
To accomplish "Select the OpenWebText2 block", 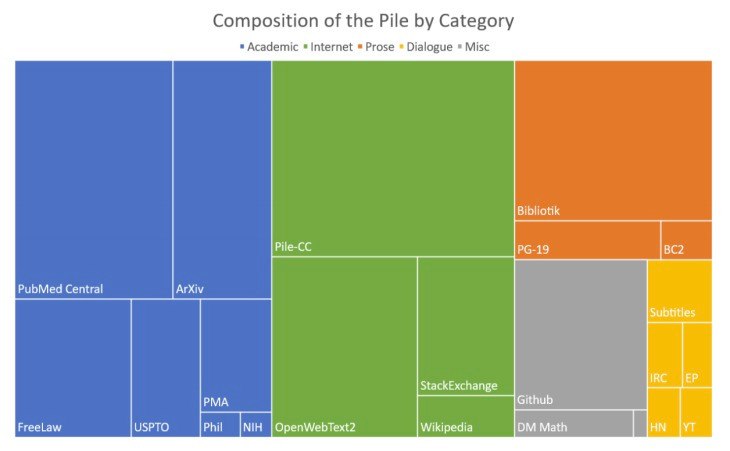I will tap(343, 346).
